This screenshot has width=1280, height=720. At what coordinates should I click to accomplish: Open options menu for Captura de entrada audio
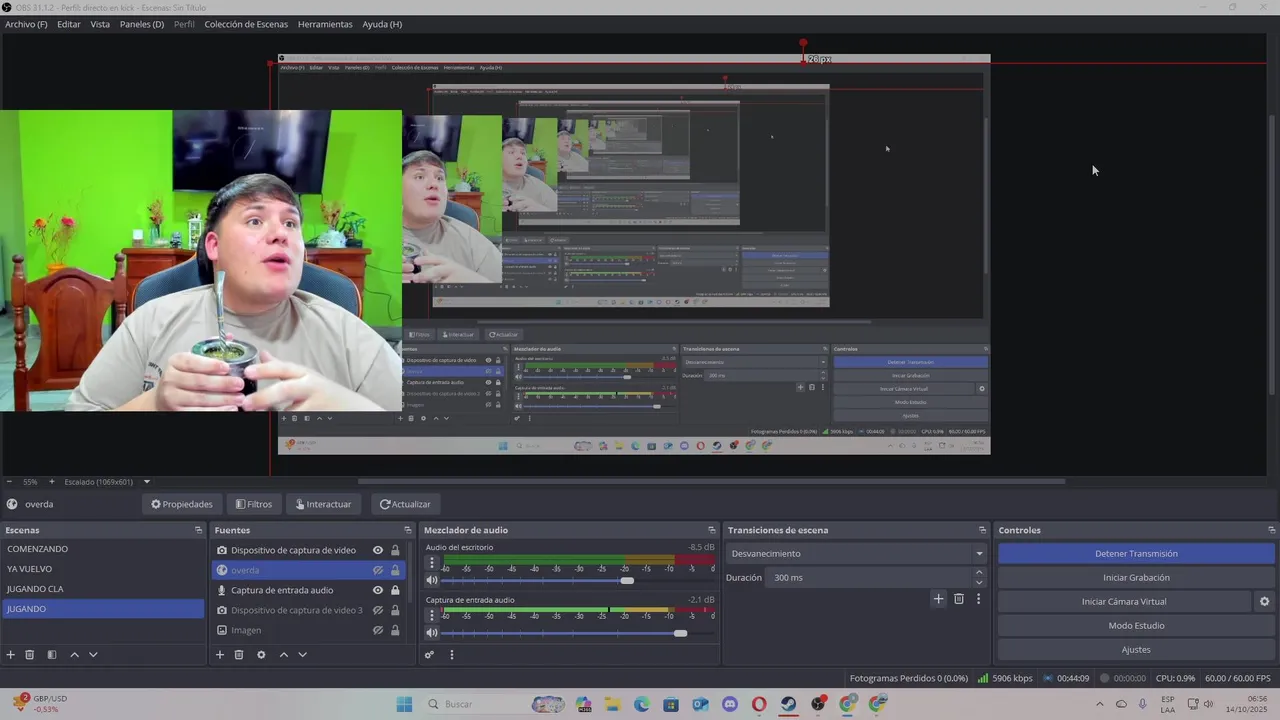point(432,615)
